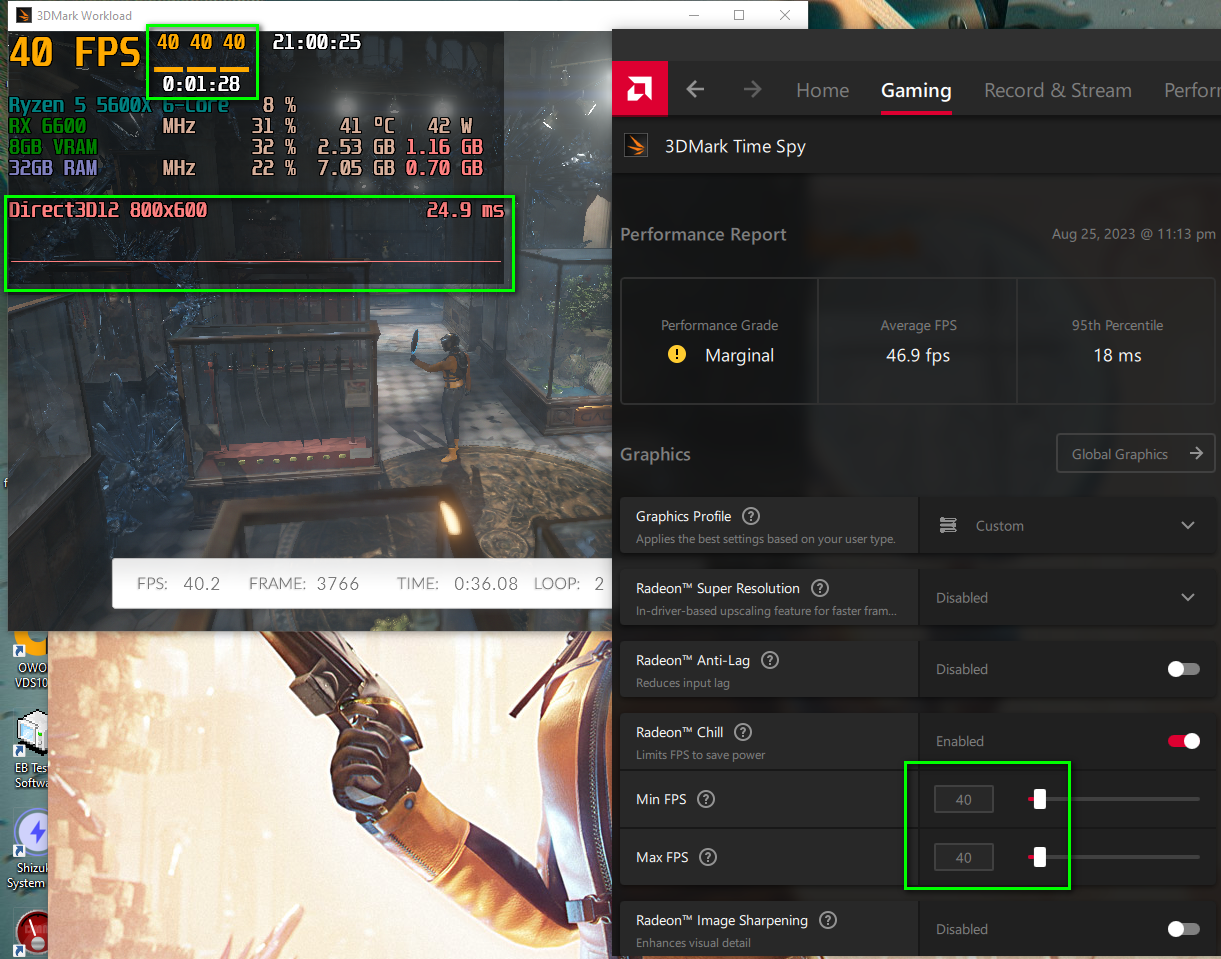Click the Performance Report date stamp

click(x=1134, y=234)
